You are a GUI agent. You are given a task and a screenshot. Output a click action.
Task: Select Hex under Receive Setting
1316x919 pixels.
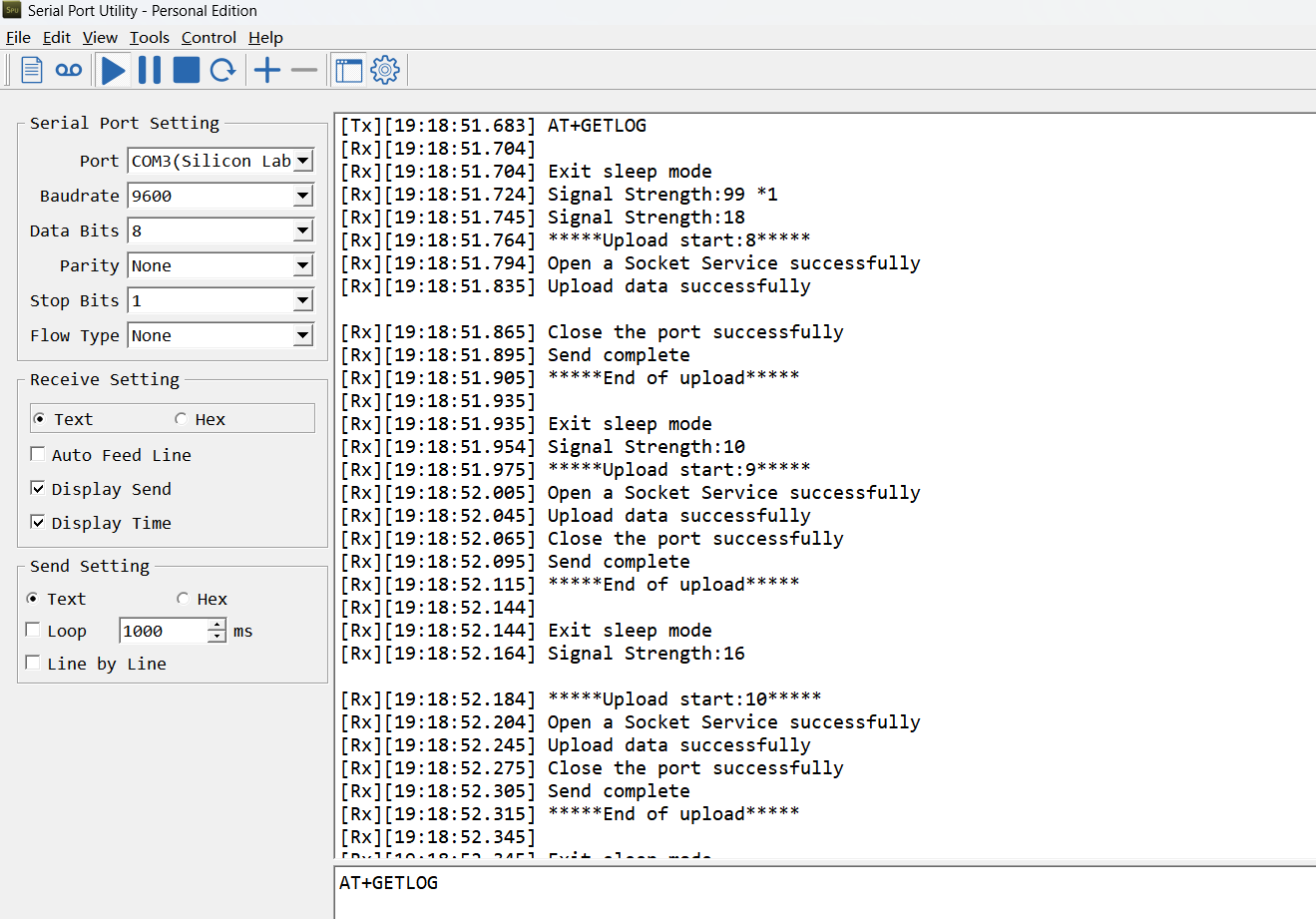click(181, 419)
